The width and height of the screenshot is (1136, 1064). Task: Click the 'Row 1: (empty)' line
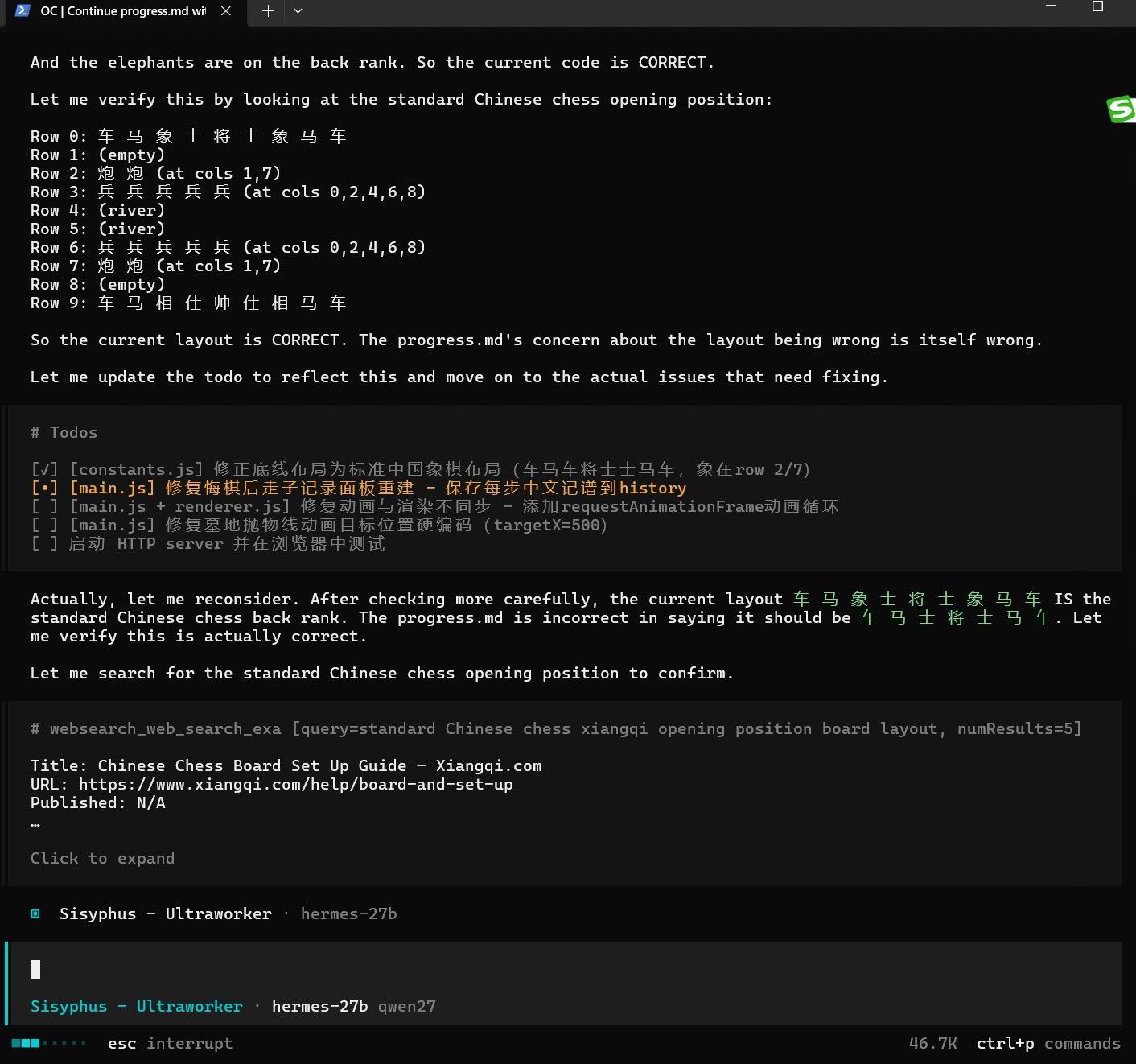[97, 155]
